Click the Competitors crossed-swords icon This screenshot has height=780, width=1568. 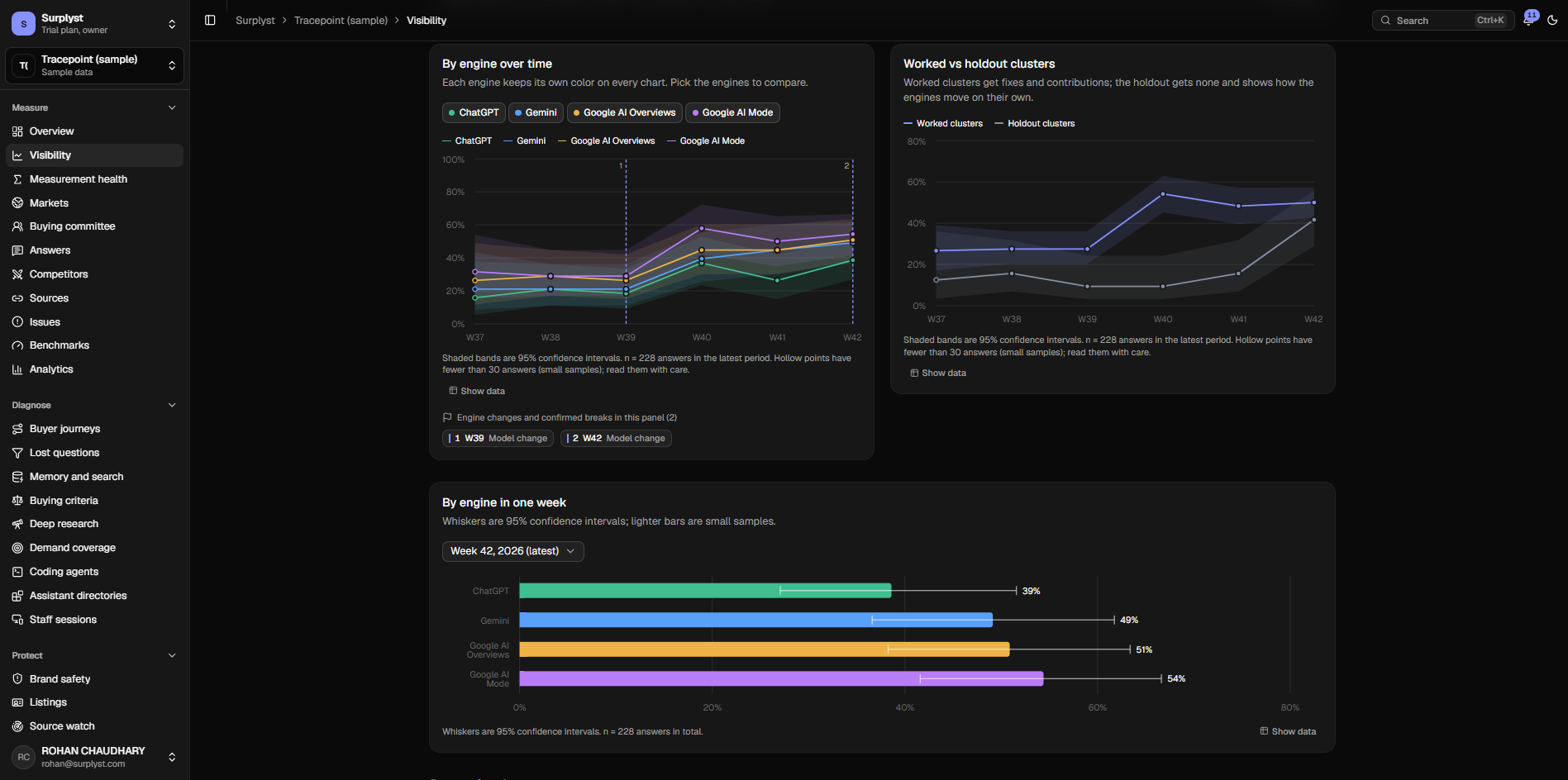point(17,274)
